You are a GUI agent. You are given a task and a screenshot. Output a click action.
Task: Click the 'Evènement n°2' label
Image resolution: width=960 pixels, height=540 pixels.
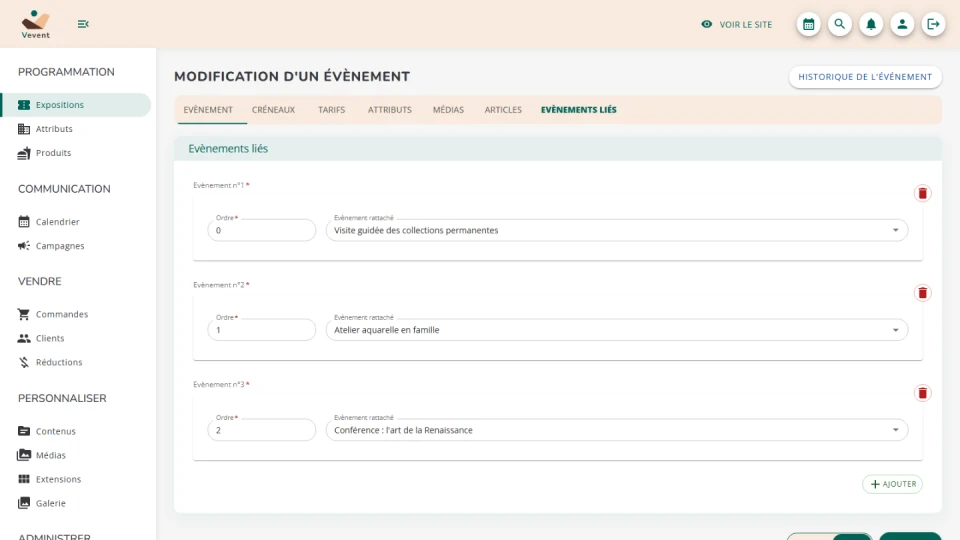pyautogui.click(x=219, y=285)
